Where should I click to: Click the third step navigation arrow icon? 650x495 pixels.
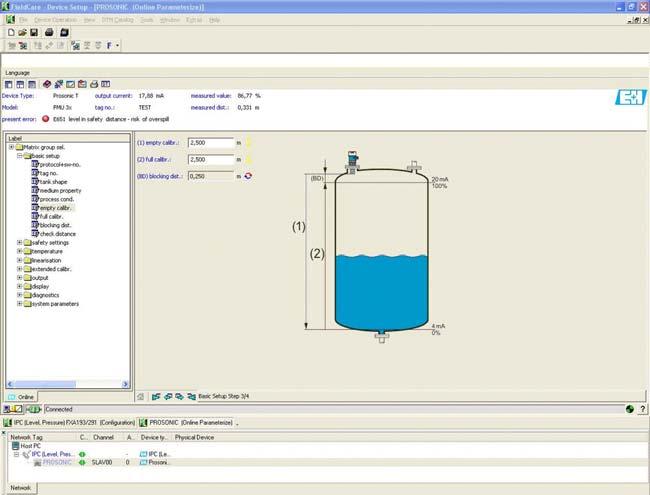coord(179,397)
